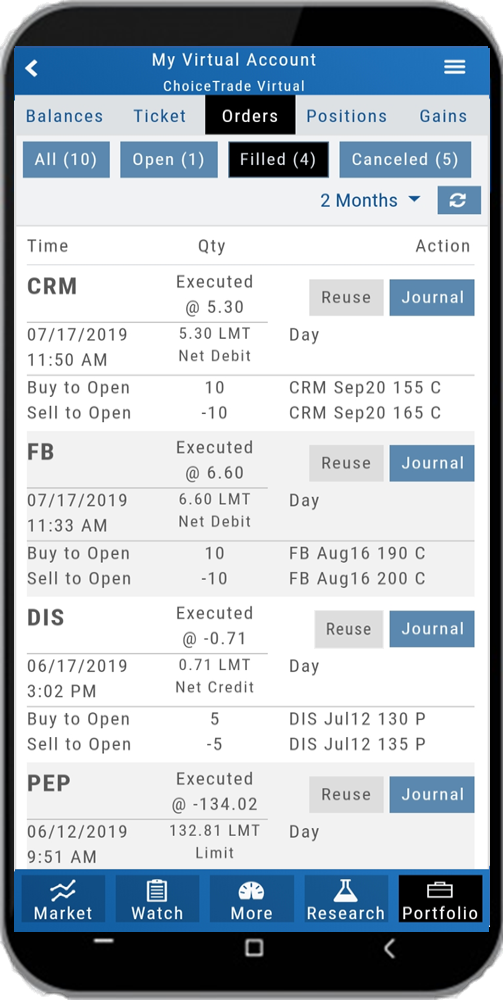503x1000 pixels.
Task: Show All (10) orders
Action: (x=66, y=159)
